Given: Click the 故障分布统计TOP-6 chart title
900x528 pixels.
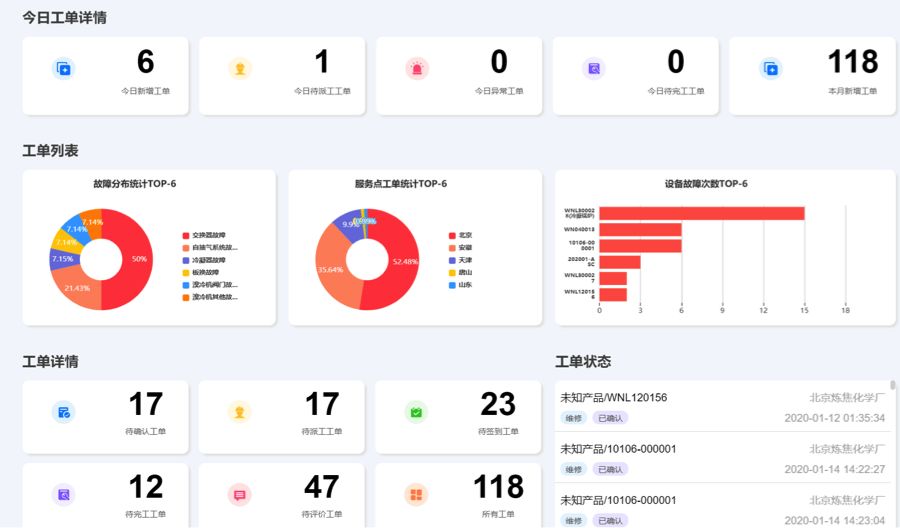Looking at the screenshot, I should (135, 184).
